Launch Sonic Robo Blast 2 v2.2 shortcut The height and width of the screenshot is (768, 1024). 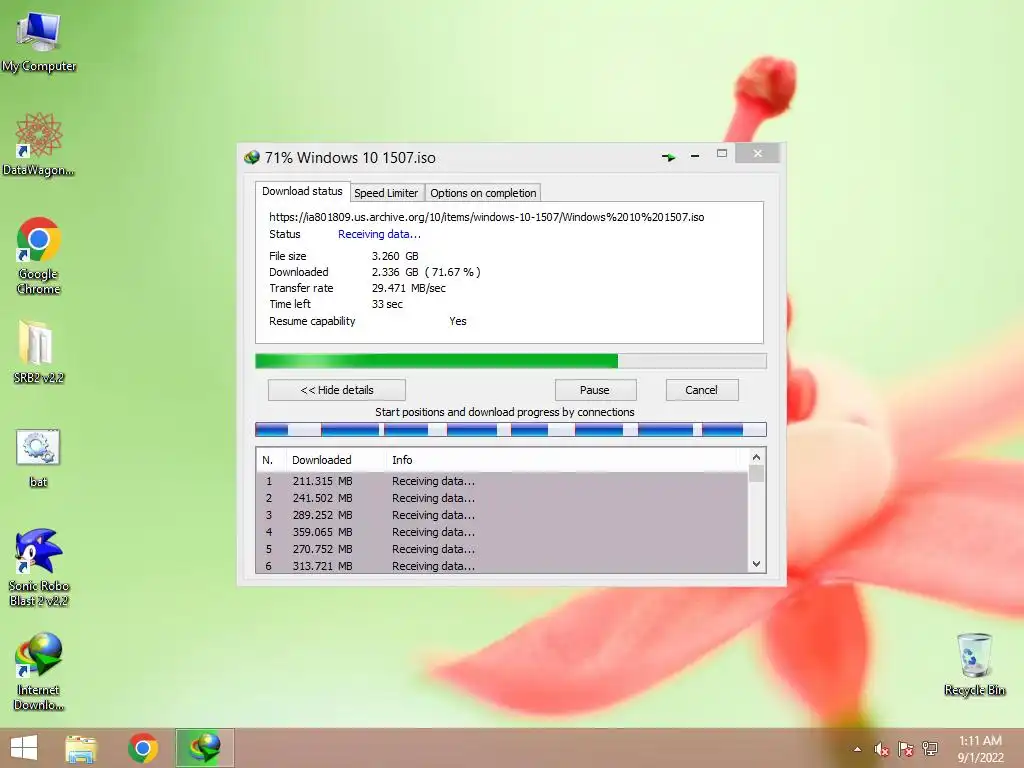(x=39, y=567)
